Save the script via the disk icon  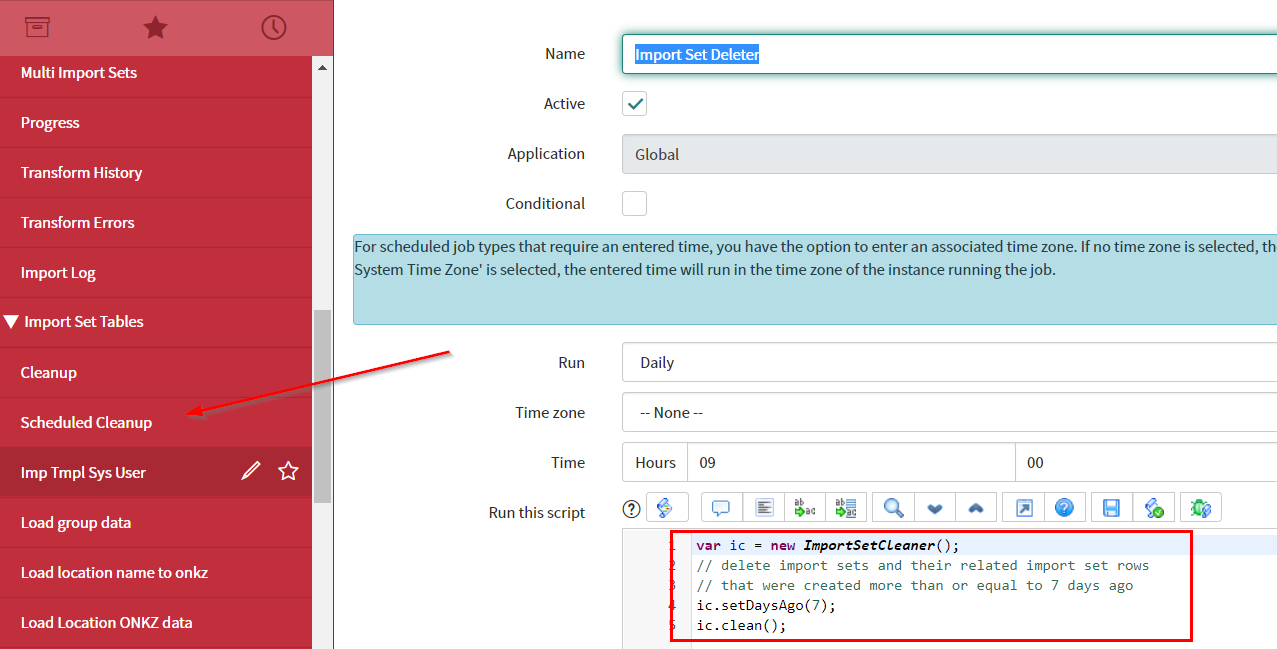(1110, 507)
